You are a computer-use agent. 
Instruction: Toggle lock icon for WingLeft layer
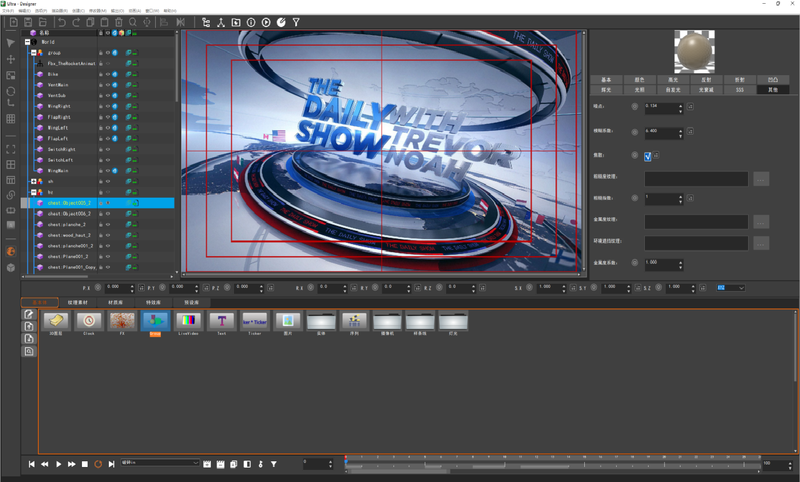101,128
